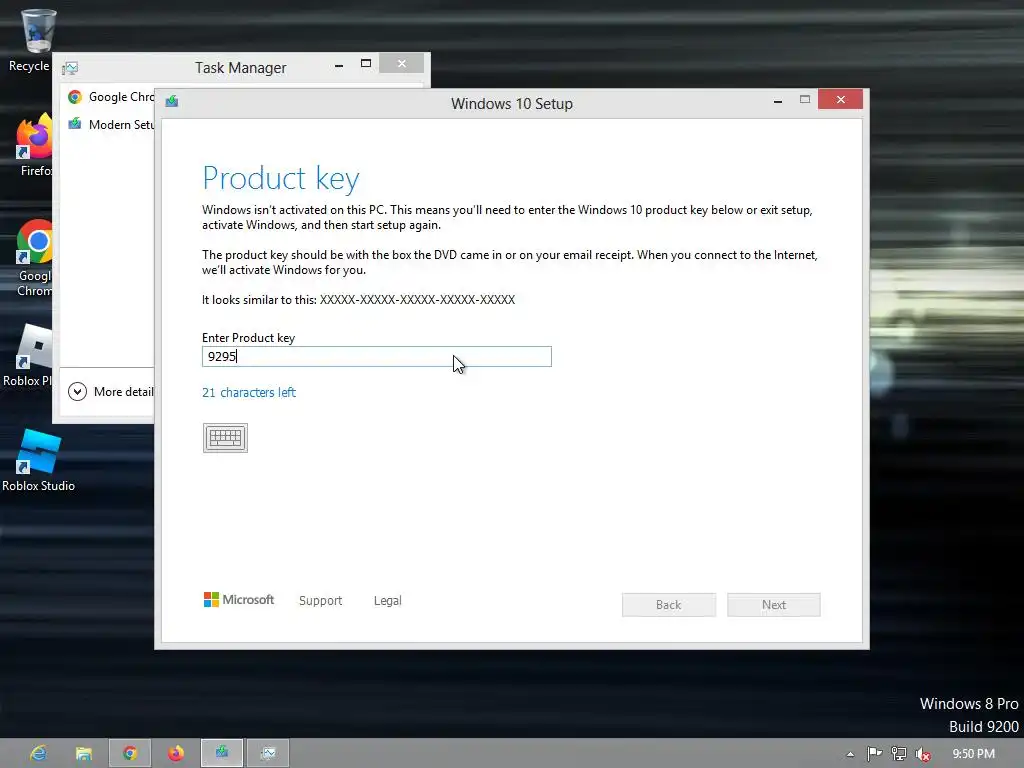Screen dimensions: 1024x768
Task: Minimize the Windows 10 Setup window
Action: [777, 101]
